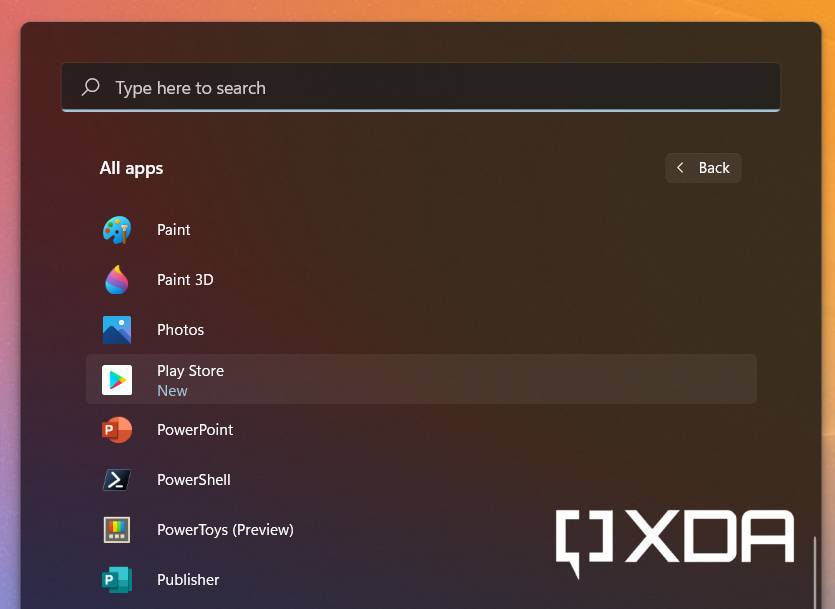Open PowerPoint
The image size is (835, 609).
coord(195,430)
